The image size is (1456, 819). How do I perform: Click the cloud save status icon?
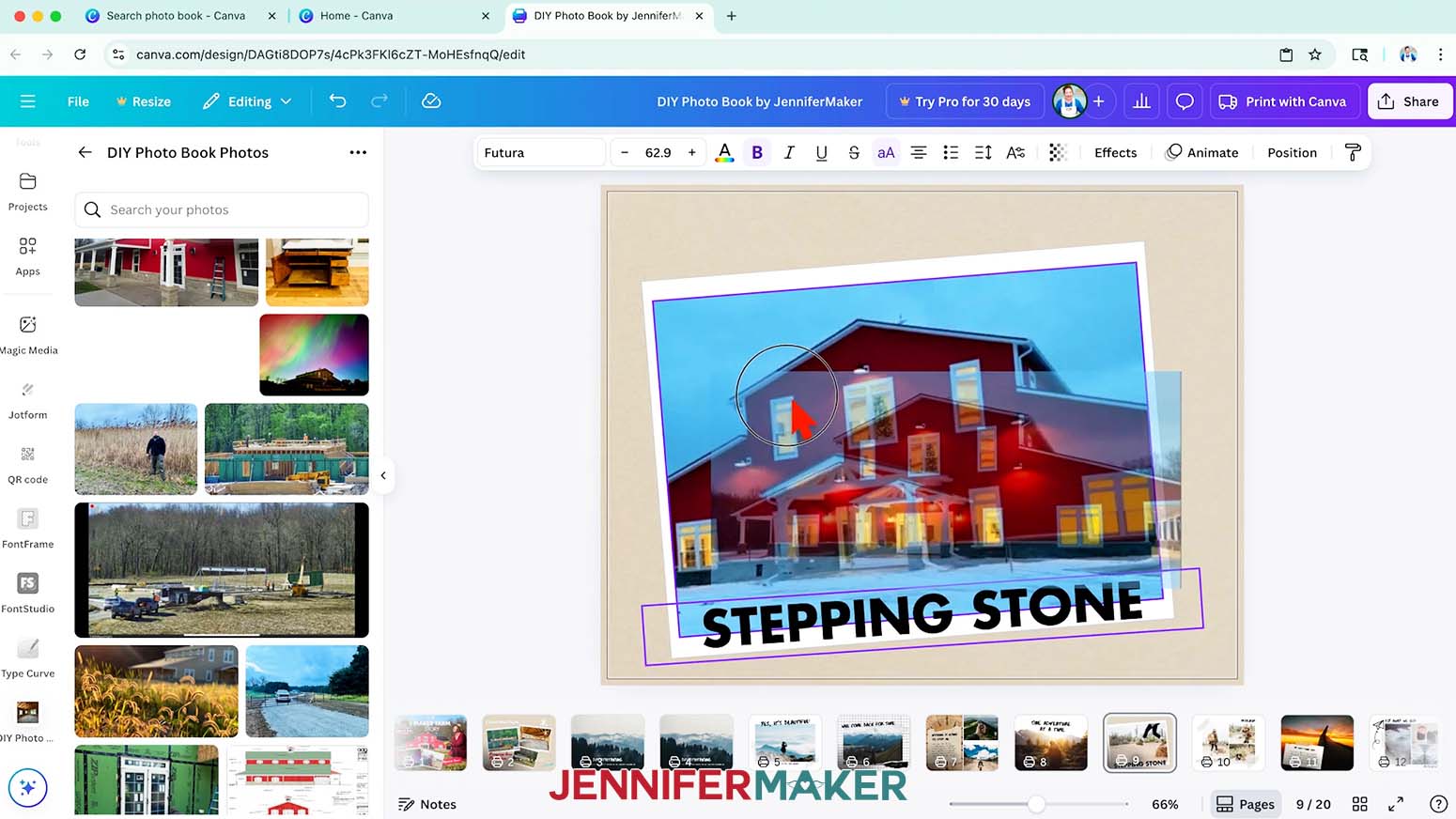coord(431,101)
